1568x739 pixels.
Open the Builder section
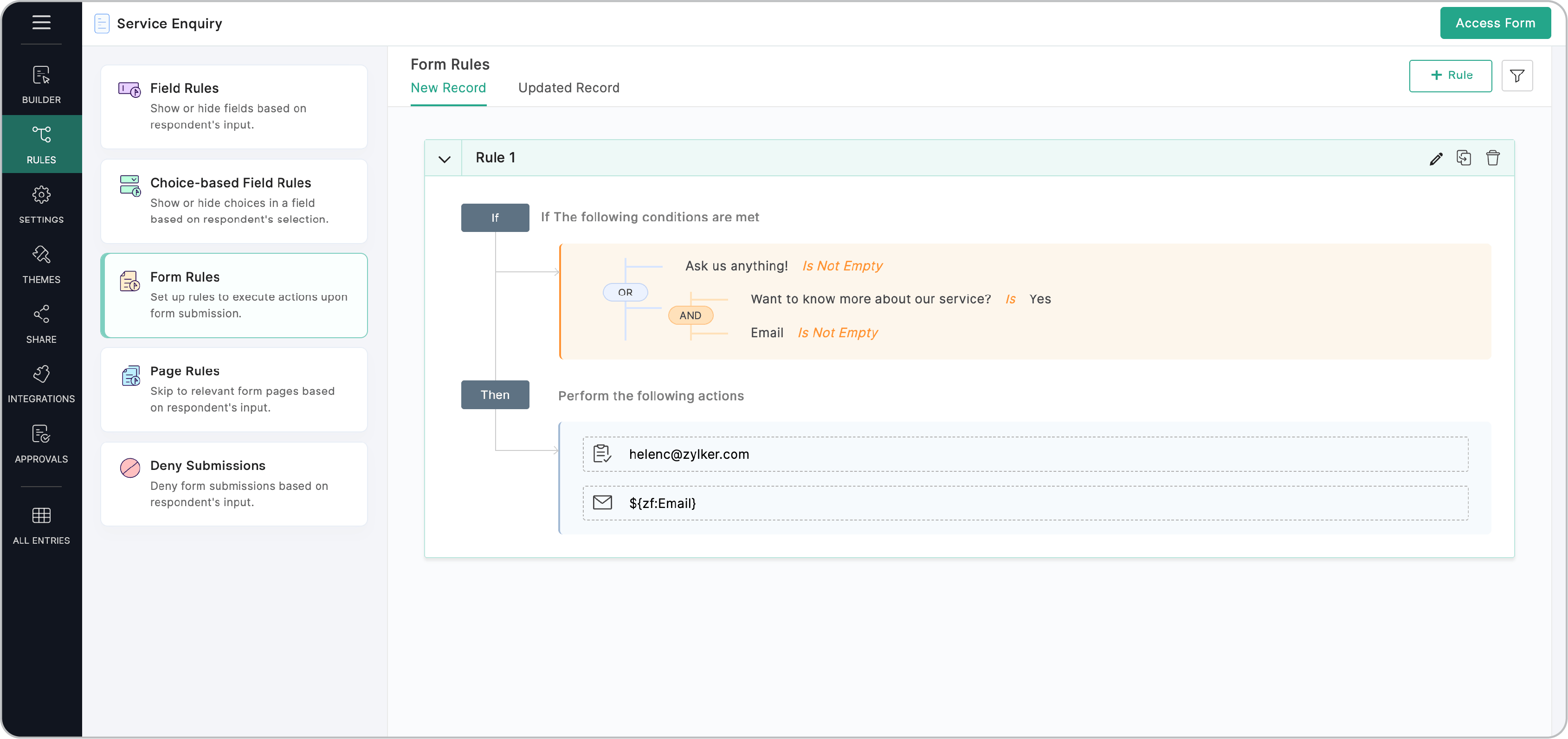click(x=41, y=84)
